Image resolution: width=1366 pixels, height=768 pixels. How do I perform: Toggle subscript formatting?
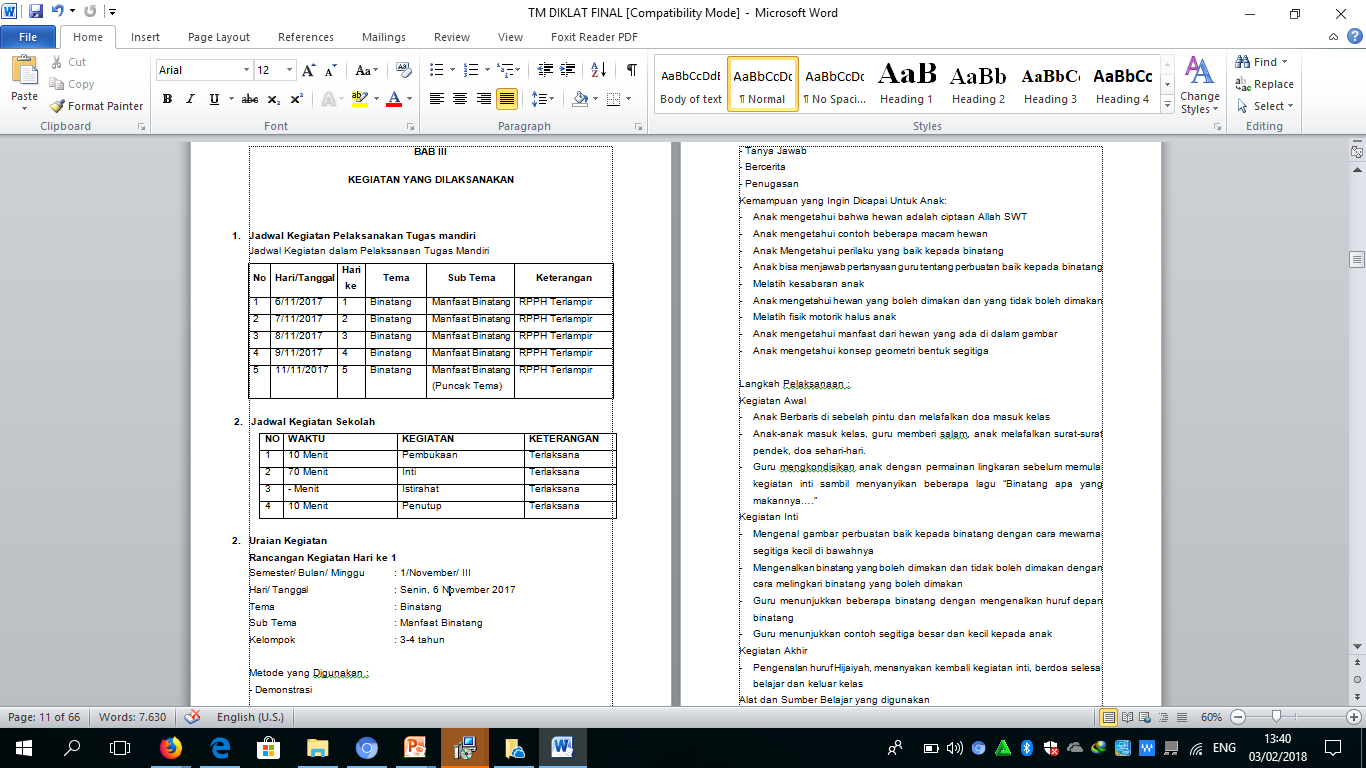tap(276, 99)
